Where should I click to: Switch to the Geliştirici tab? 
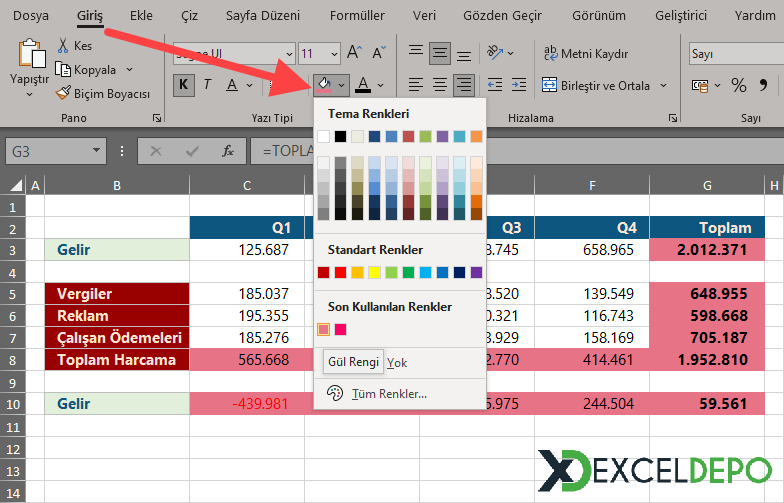[x=680, y=16]
